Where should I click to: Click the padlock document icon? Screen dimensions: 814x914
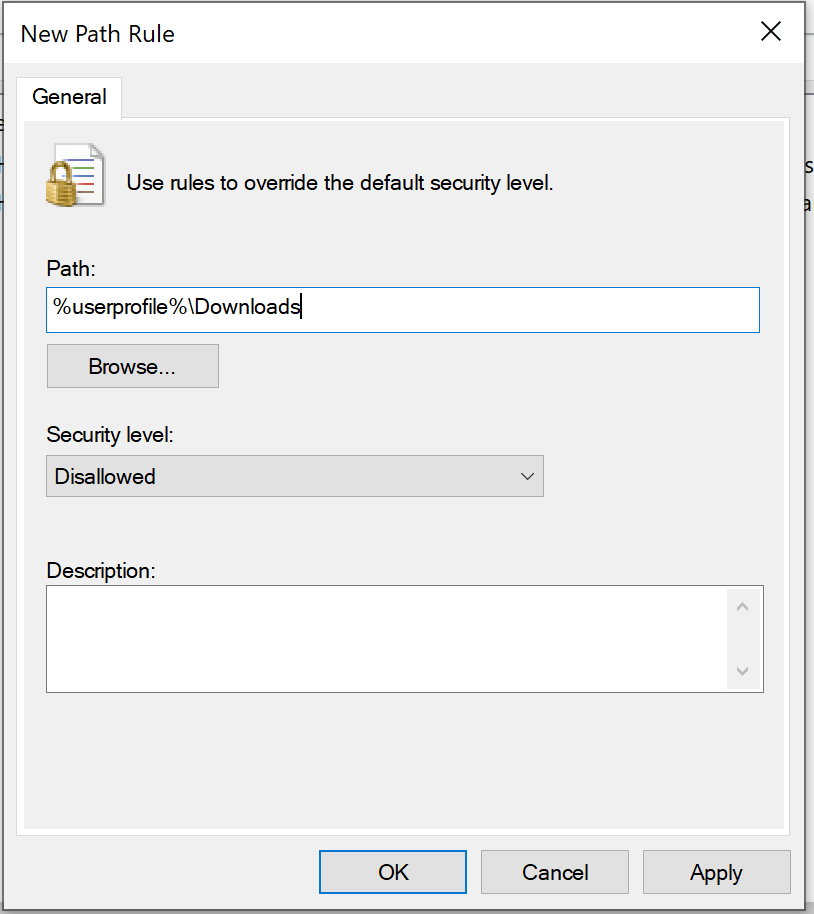[75, 177]
